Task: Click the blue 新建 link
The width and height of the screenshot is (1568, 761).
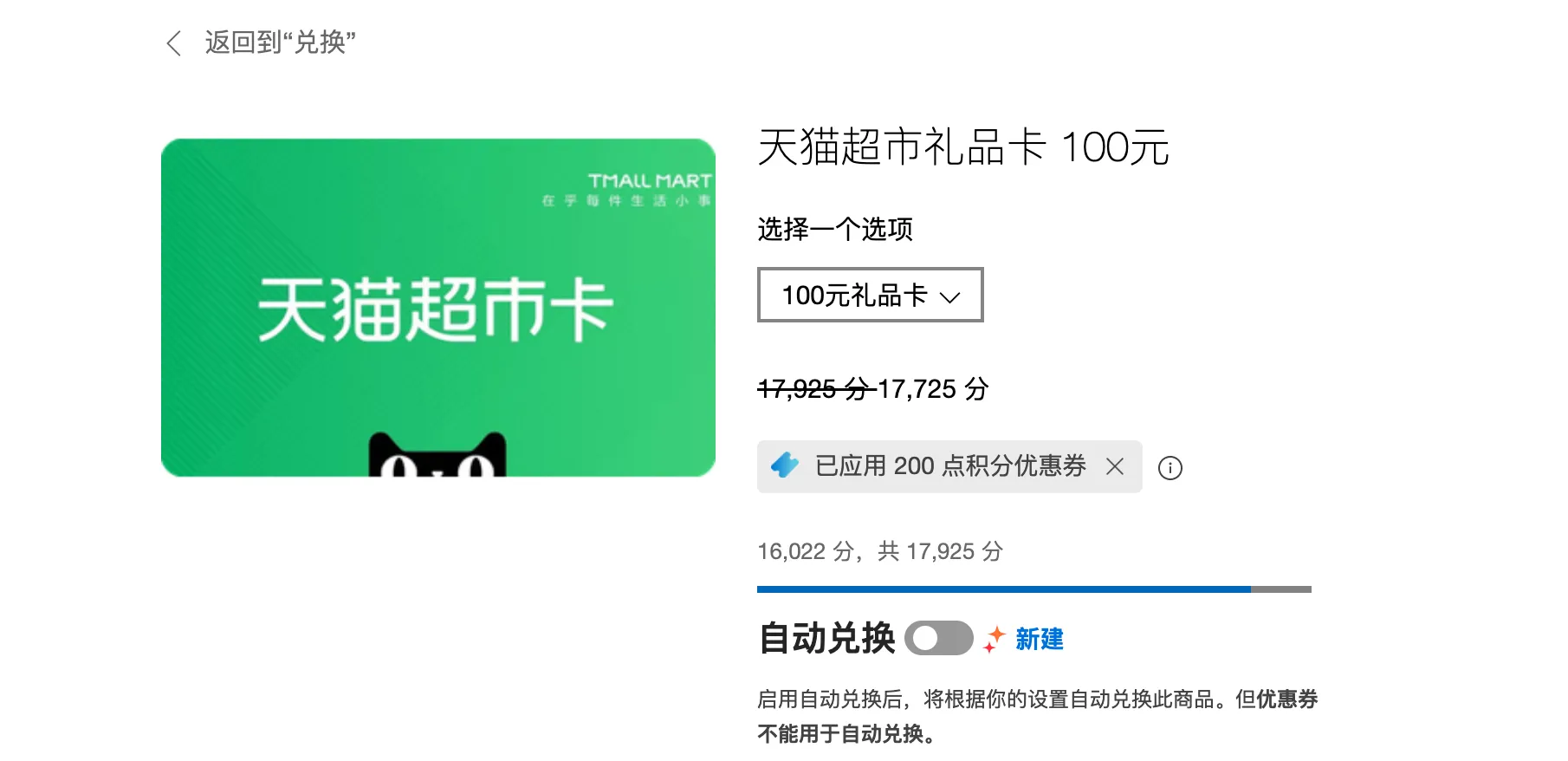Action: click(x=1040, y=640)
